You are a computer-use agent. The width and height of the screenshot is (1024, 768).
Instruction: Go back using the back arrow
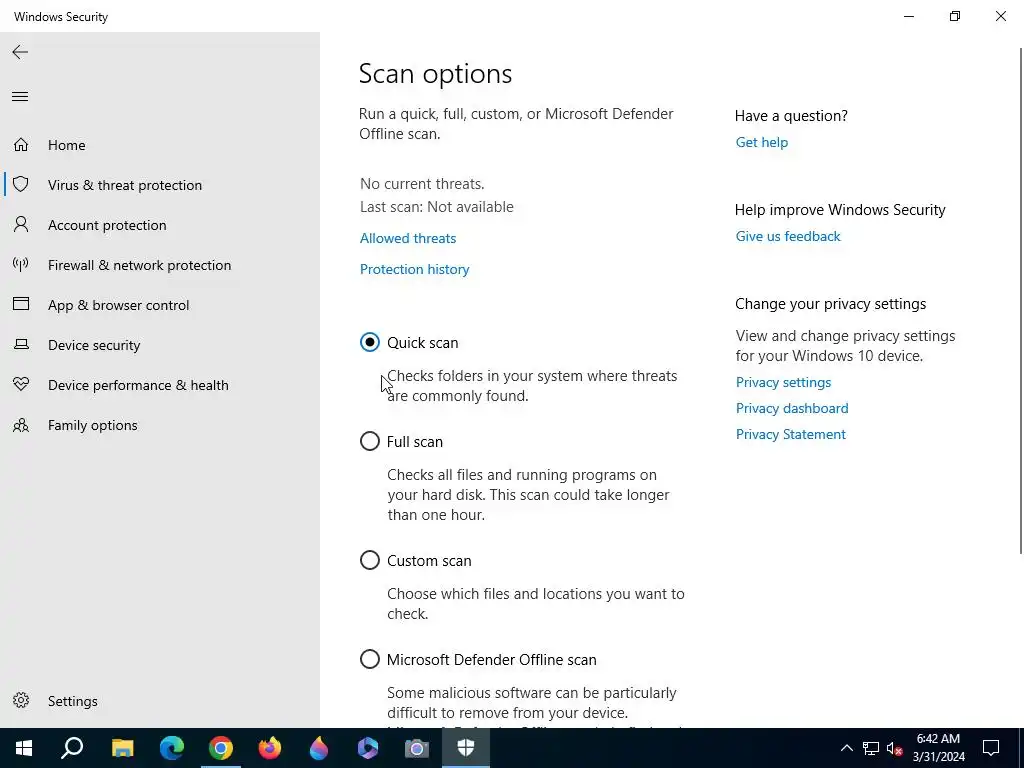[20, 52]
